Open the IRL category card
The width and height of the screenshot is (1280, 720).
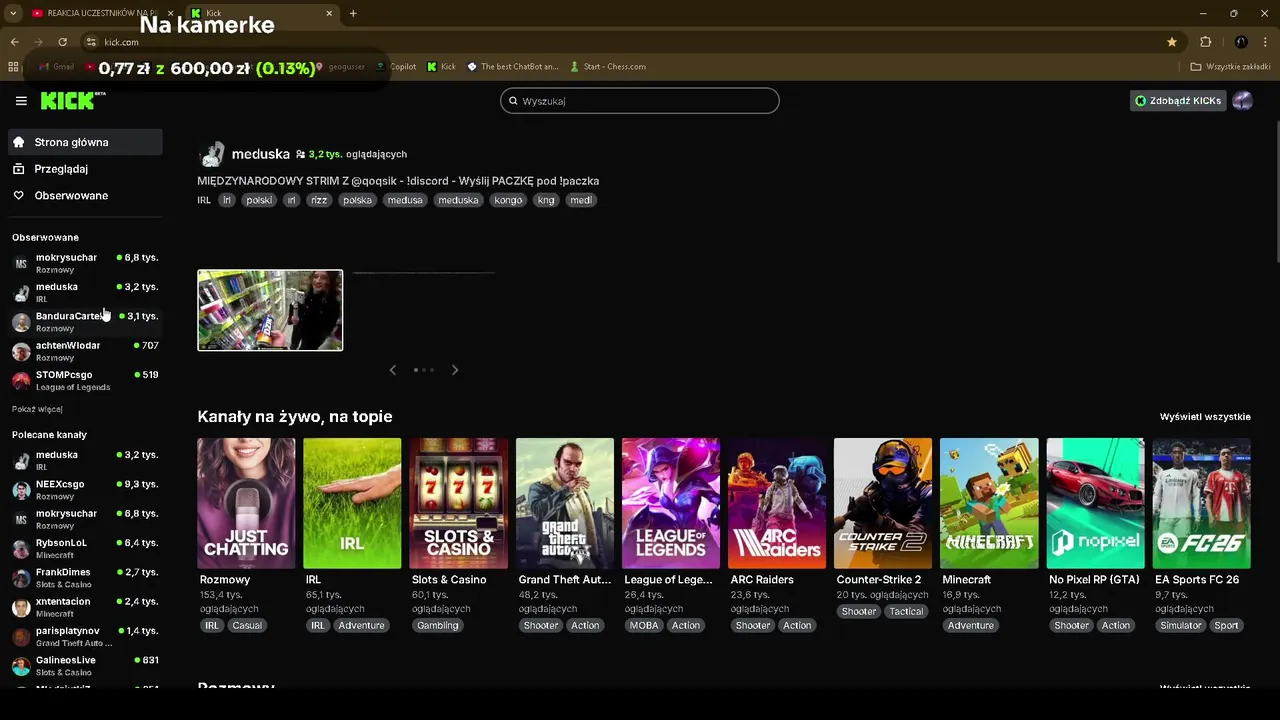352,503
